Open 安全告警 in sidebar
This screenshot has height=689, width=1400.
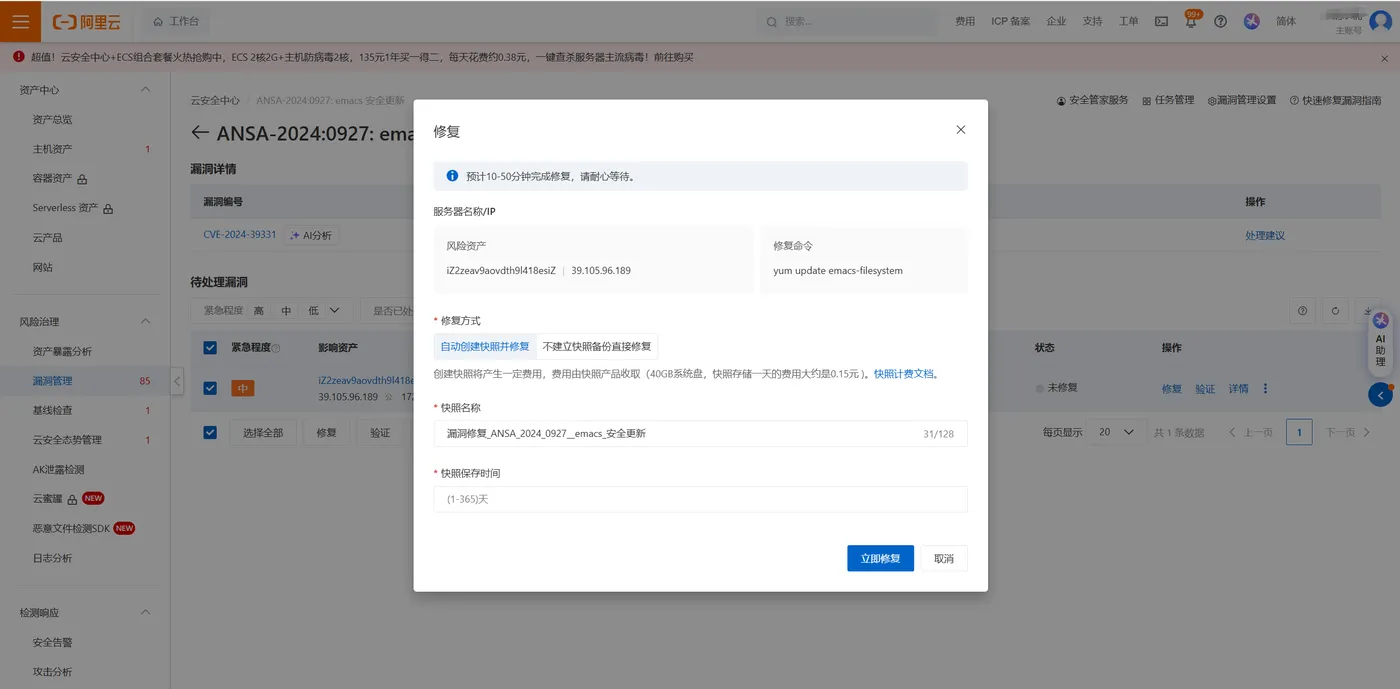point(52,642)
